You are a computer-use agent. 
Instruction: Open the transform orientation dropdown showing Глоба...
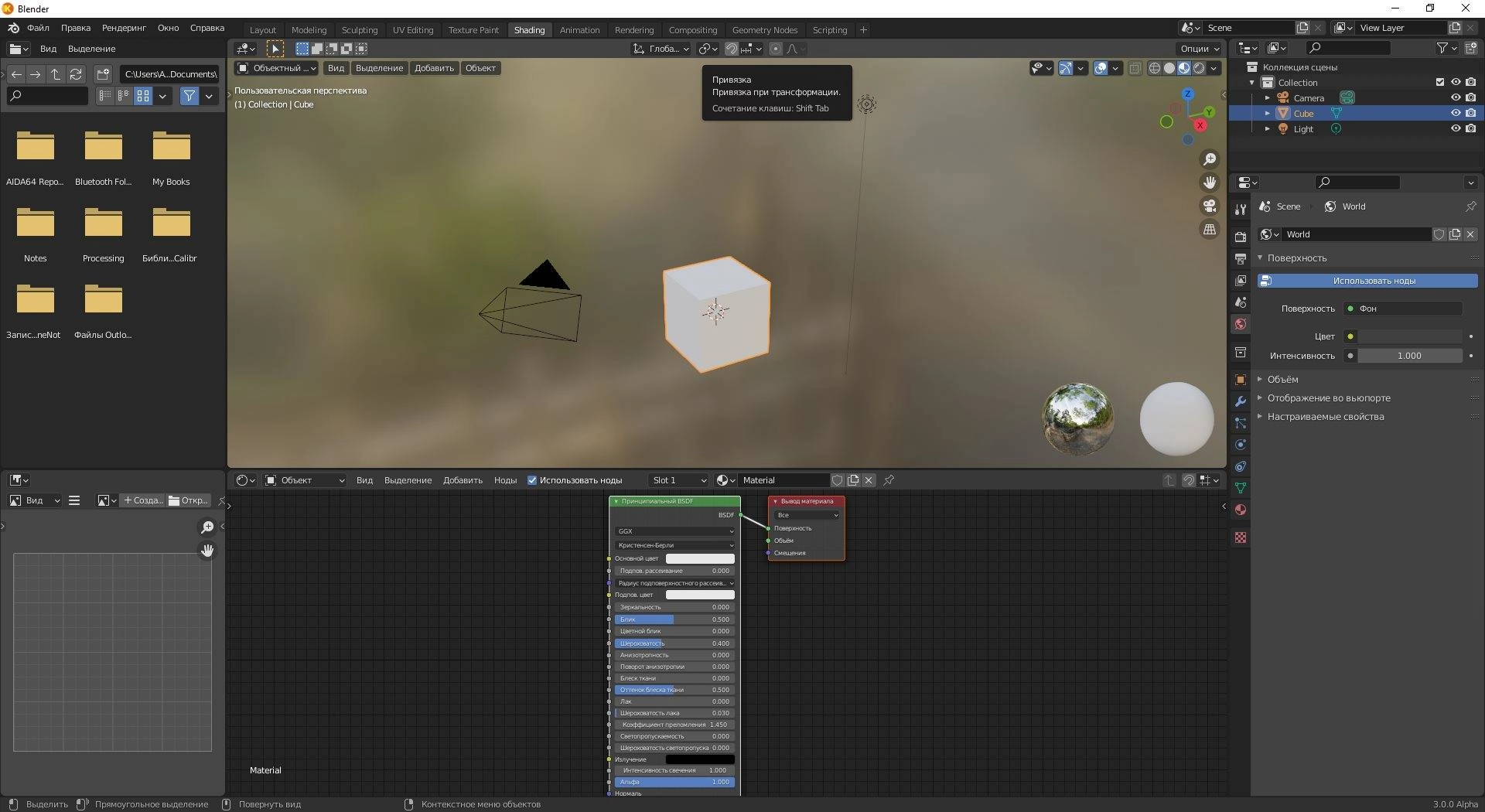[660, 49]
